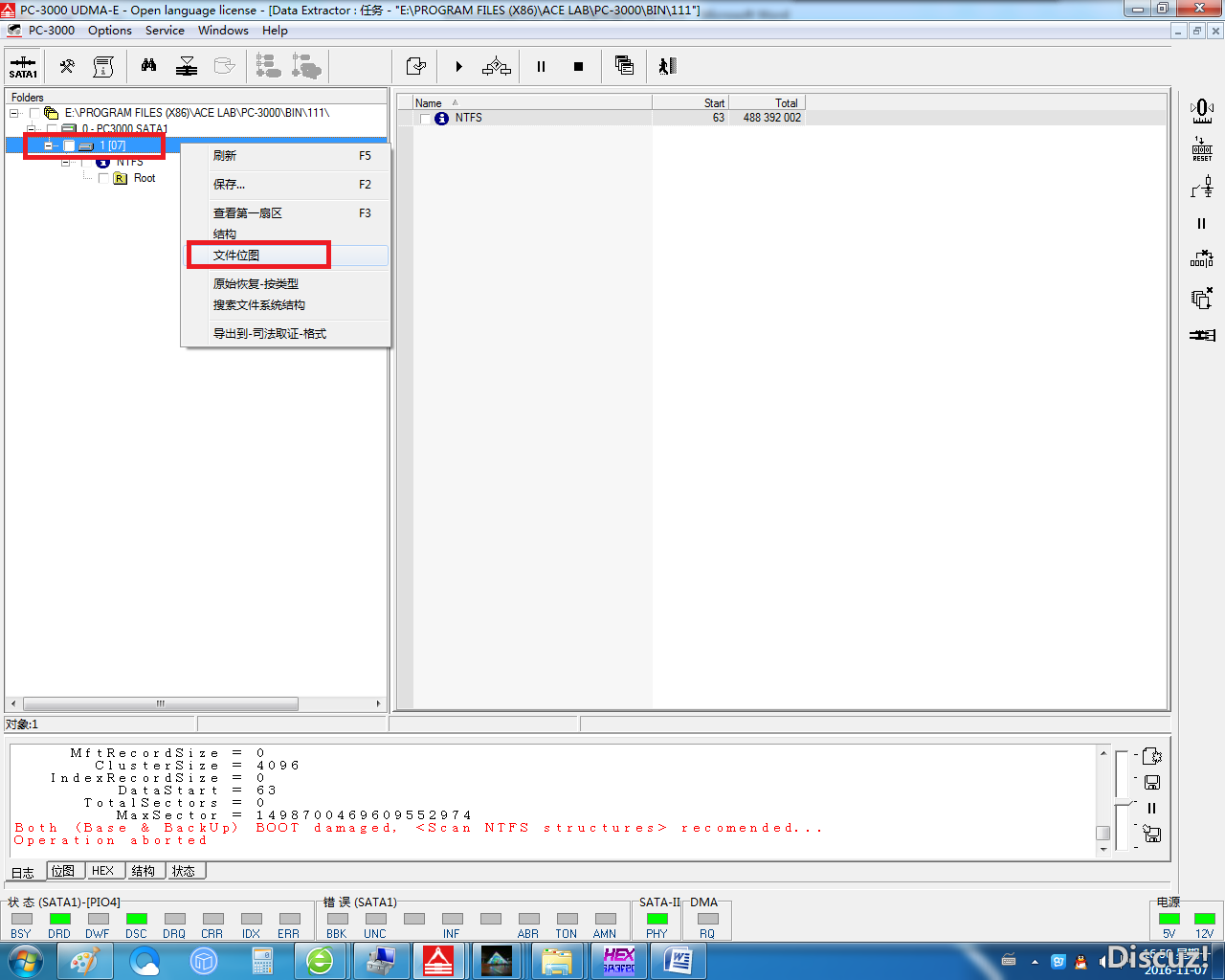This screenshot has width=1225, height=980.
Task: Collapse the E:\PROGRAM FILES root tree node
Action: point(14,113)
